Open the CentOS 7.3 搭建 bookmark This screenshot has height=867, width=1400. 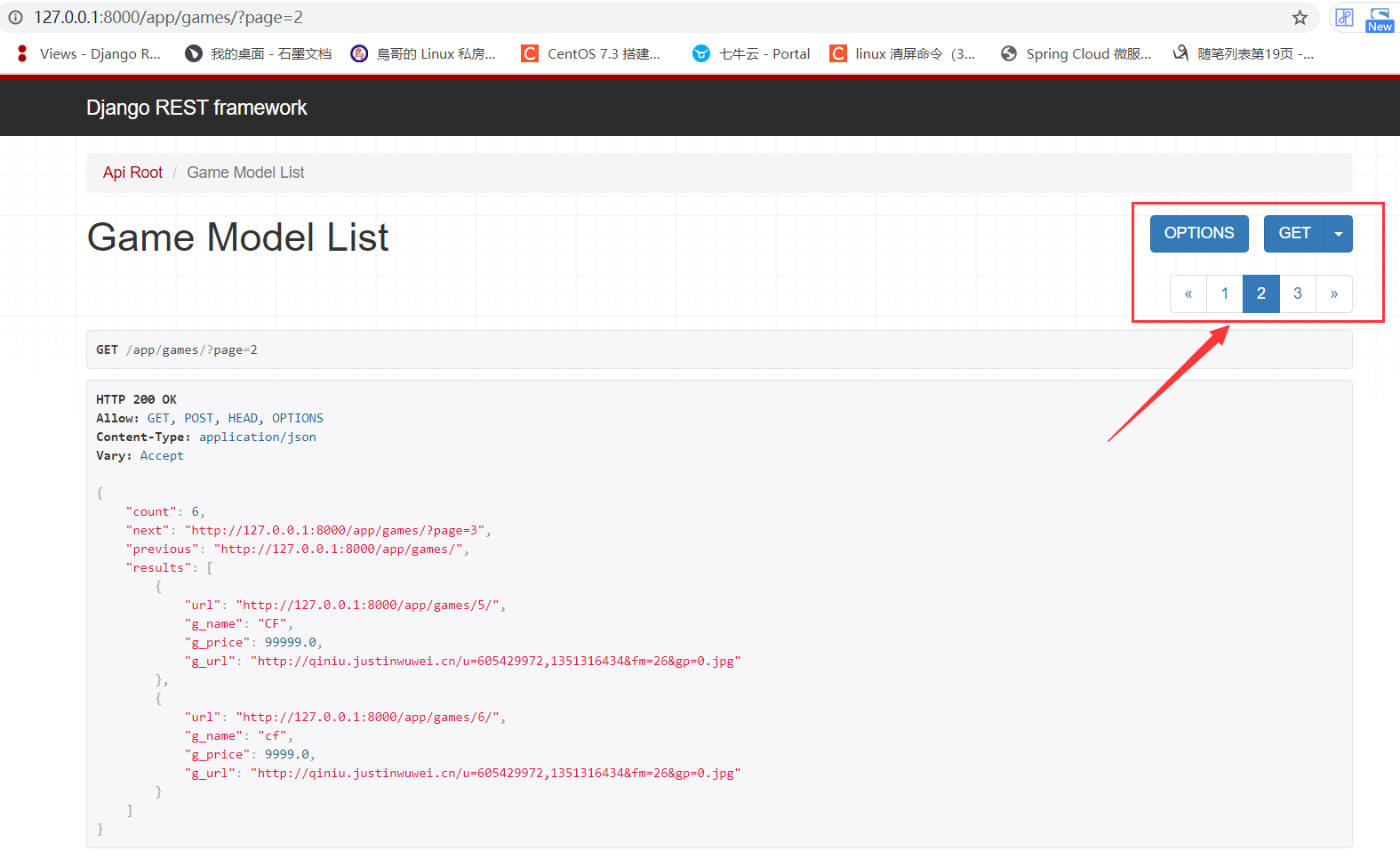(x=591, y=54)
